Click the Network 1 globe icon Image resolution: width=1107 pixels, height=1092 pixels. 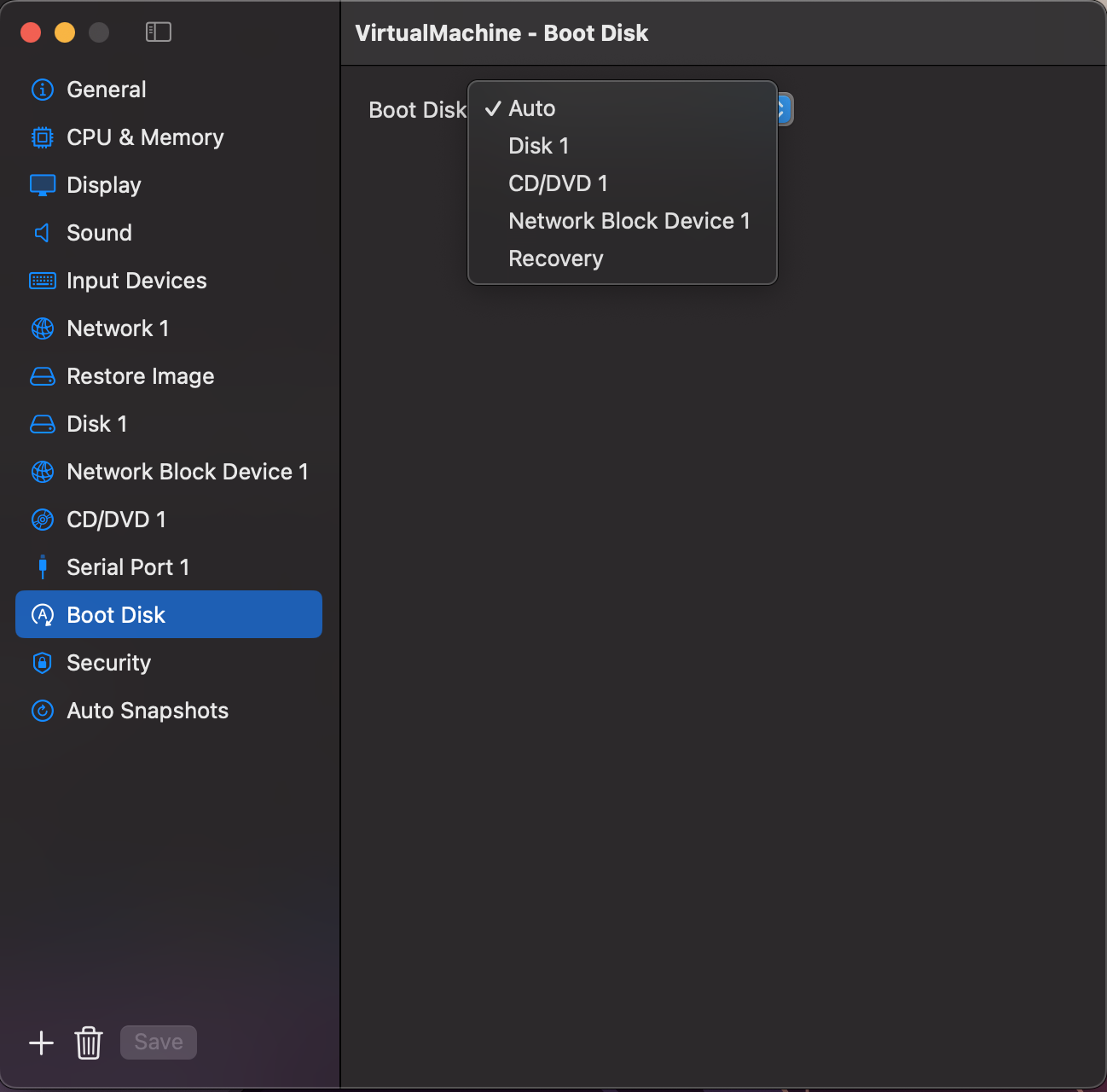(42, 328)
